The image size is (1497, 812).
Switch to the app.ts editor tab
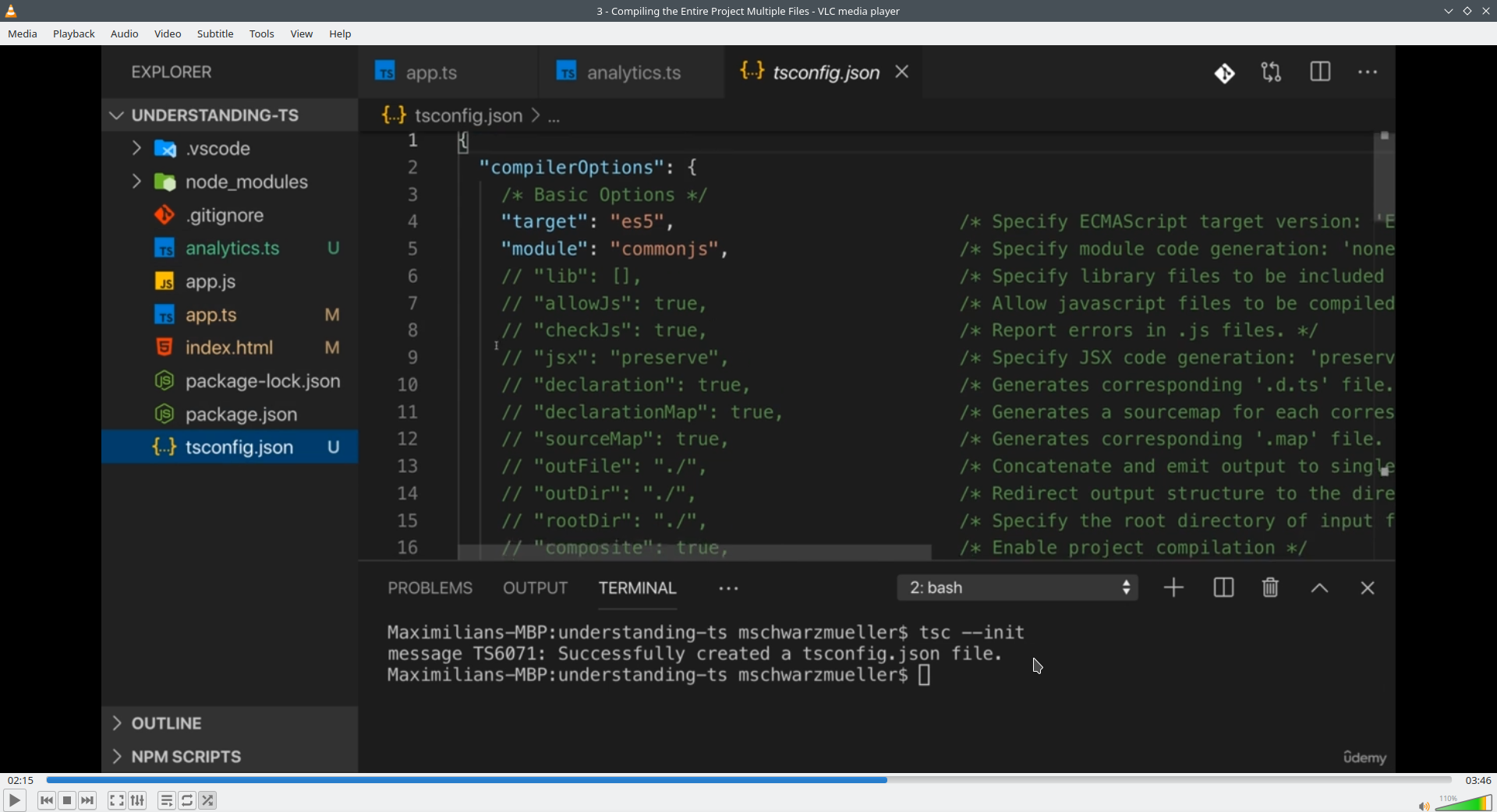[448, 72]
